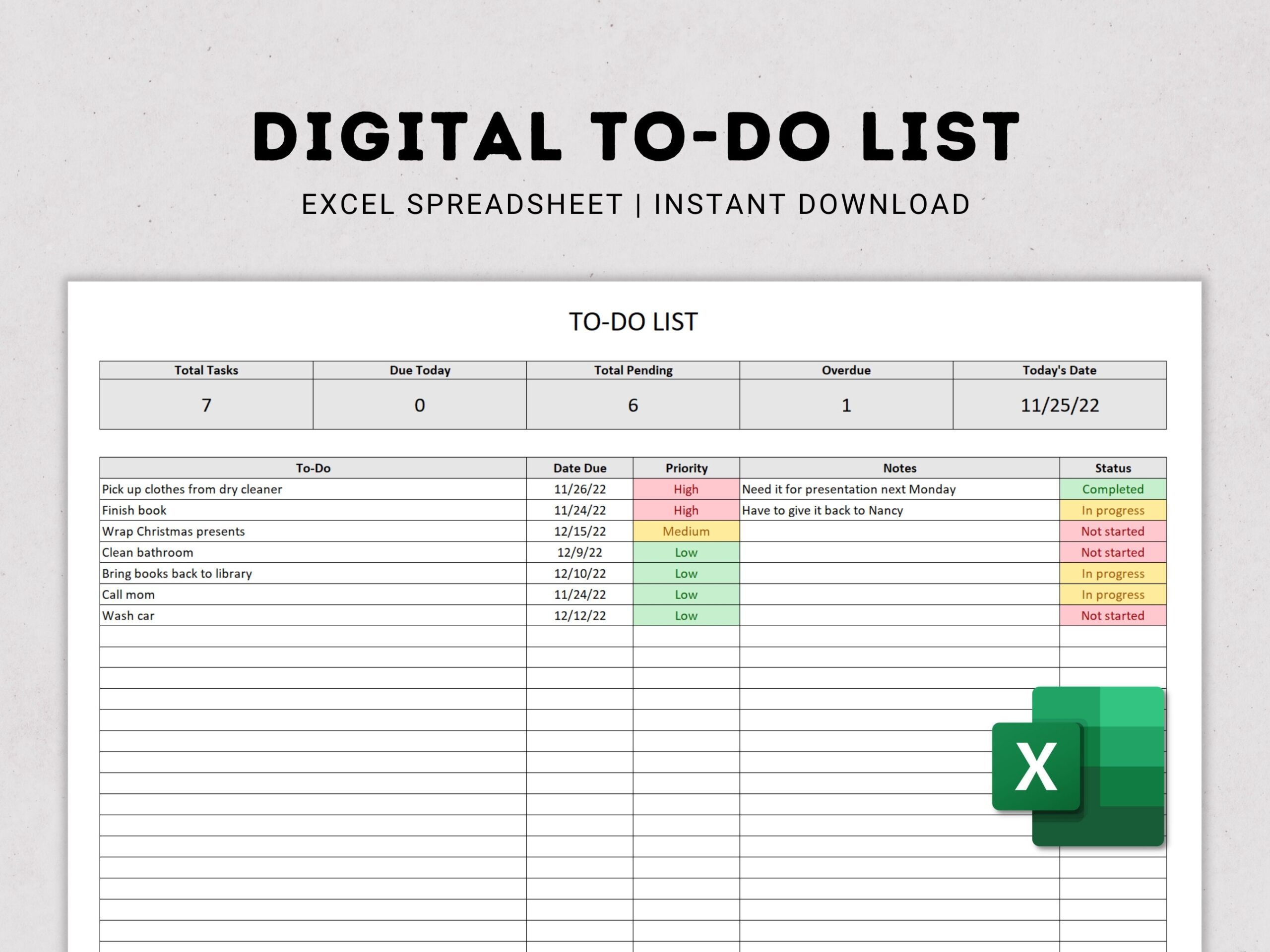1270x952 pixels.
Task: Select the Priority column header
Action: tap(686, 468)
